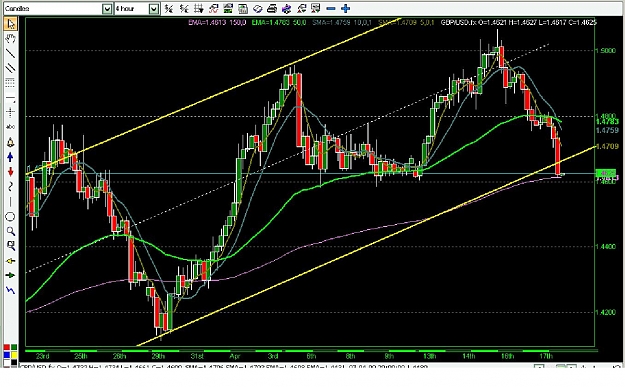The image size is (625, 387).
Task: Pick the yellow color swatch
Action: (x=14, y=355)
